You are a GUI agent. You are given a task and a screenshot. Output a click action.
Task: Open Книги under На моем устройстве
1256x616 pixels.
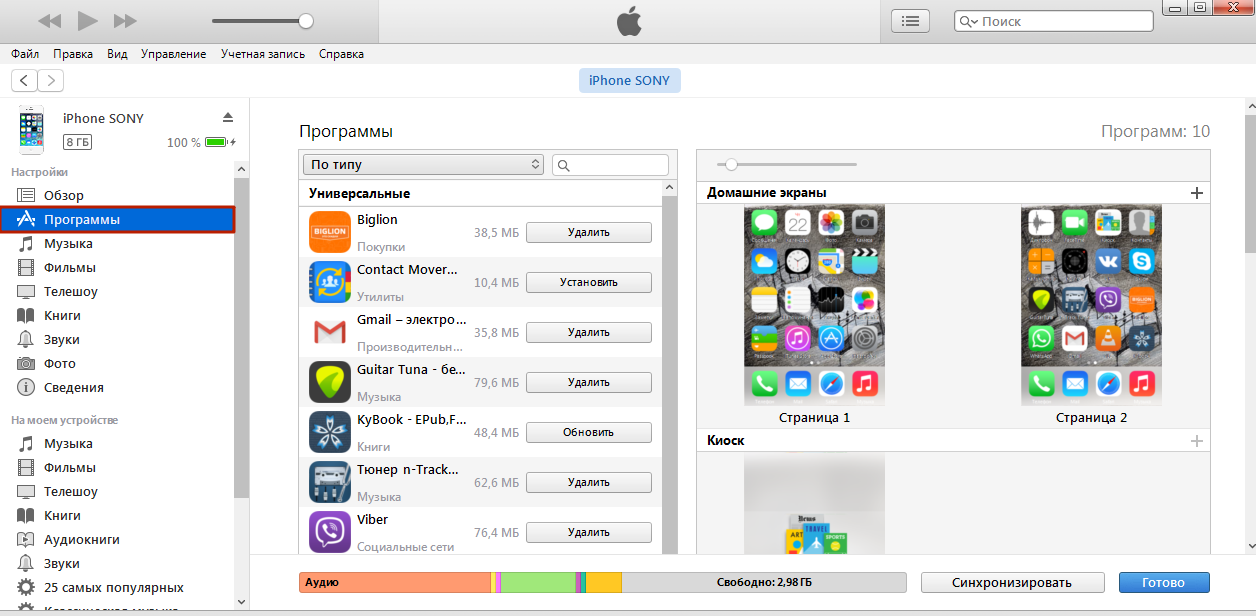click(117, 515)
